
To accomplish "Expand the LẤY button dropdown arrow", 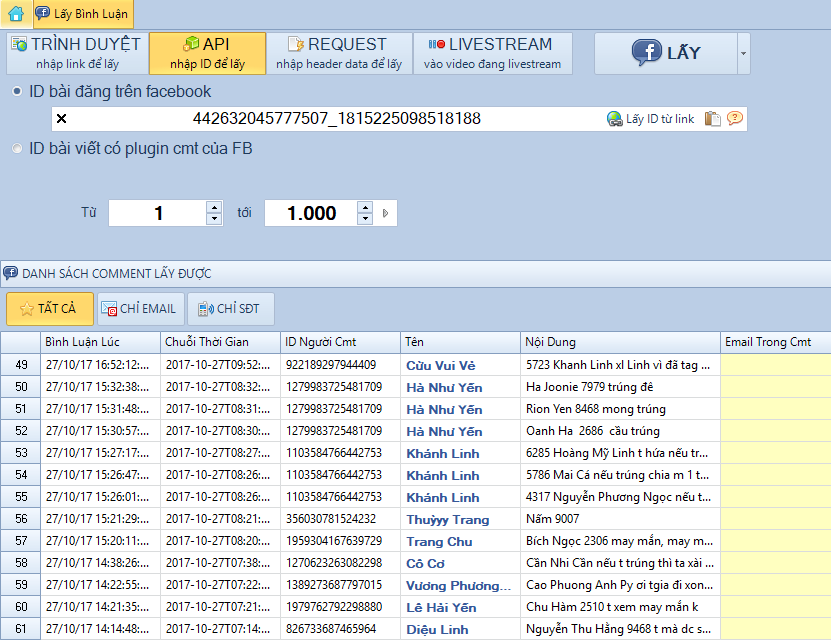I will pyautogui.click(x=744, y=53).
